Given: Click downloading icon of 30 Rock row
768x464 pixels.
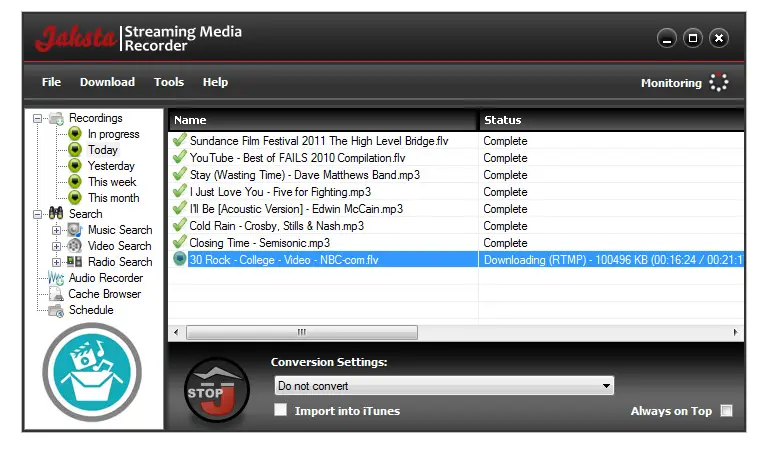Looking at the screenshot, I should [180, 259].
